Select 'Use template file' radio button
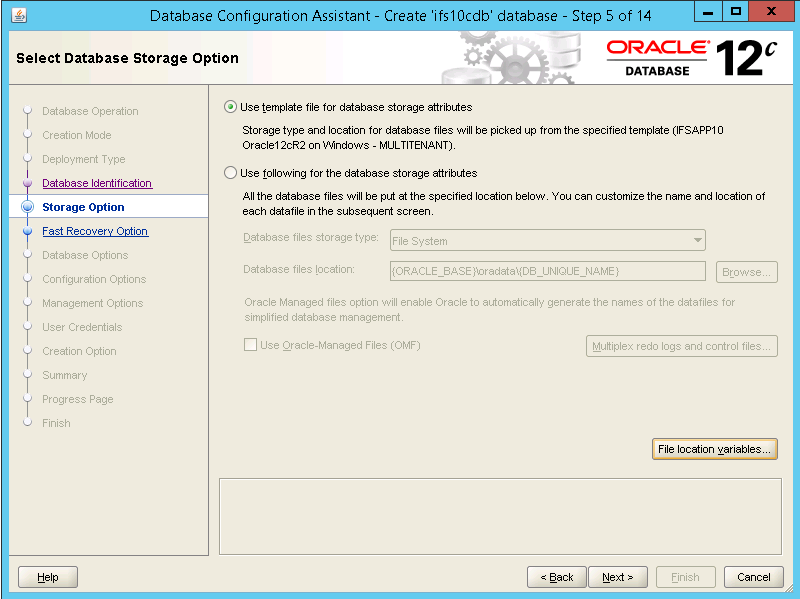The width and height of the screenshot is (800, 599). pyautogui.click(x=231, y=107)
